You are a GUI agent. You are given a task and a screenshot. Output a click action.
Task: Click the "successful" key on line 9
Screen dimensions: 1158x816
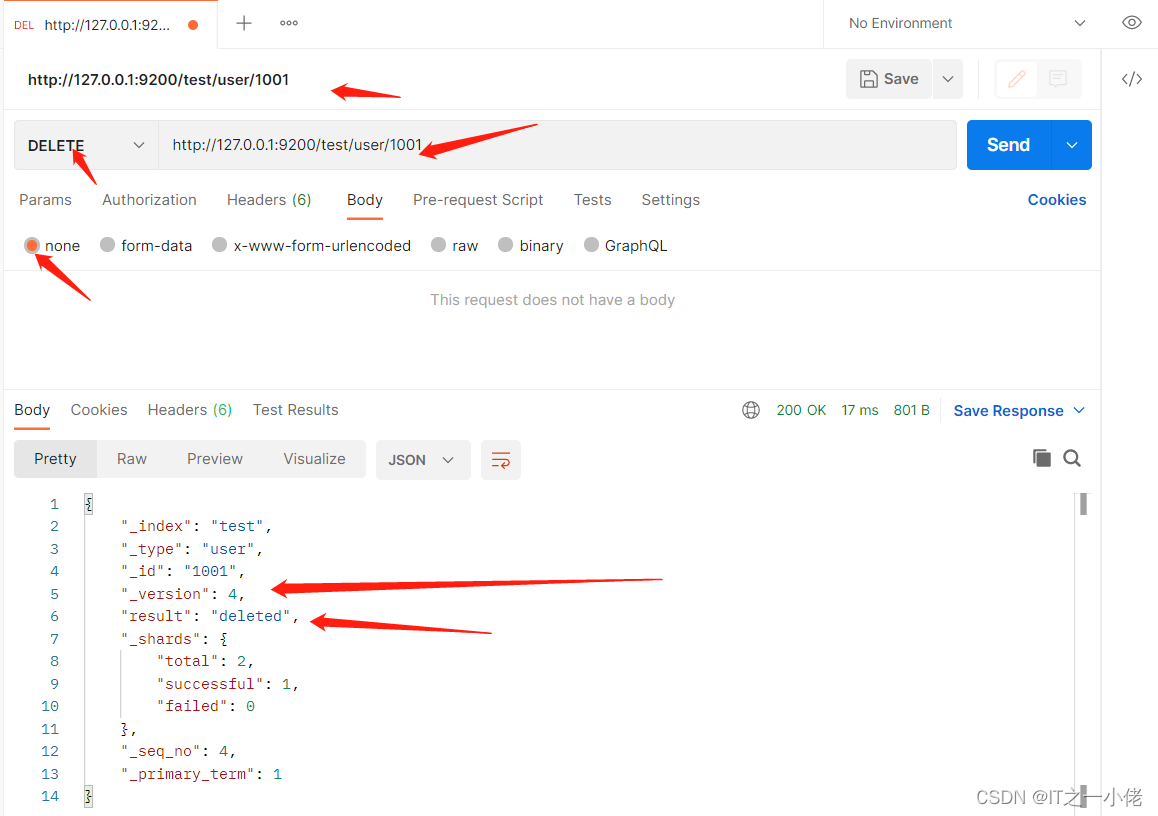210,685
